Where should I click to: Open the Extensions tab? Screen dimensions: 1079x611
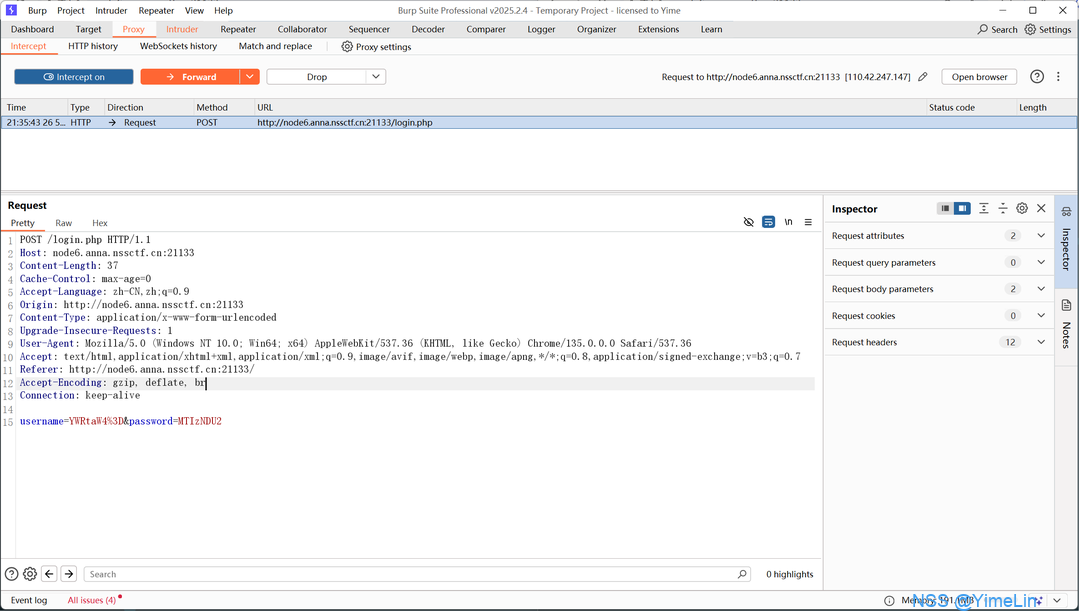658,30
